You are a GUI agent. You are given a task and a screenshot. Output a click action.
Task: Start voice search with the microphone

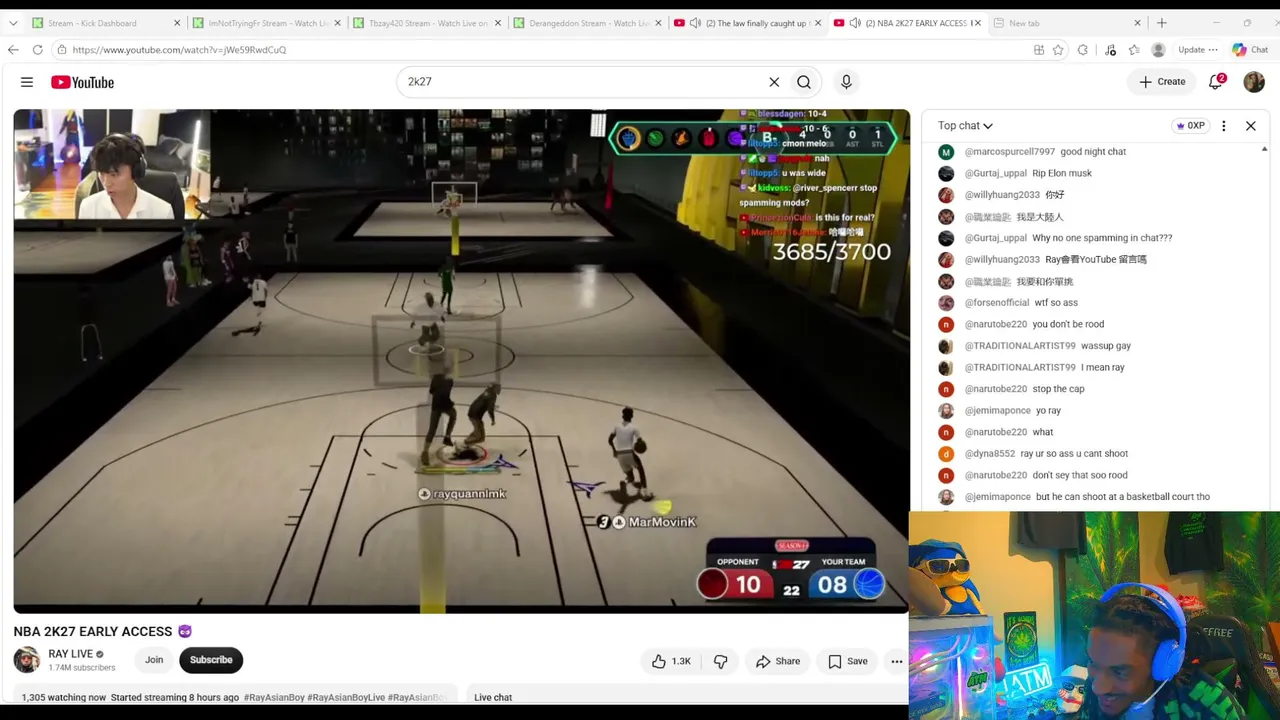pos(846,82)
